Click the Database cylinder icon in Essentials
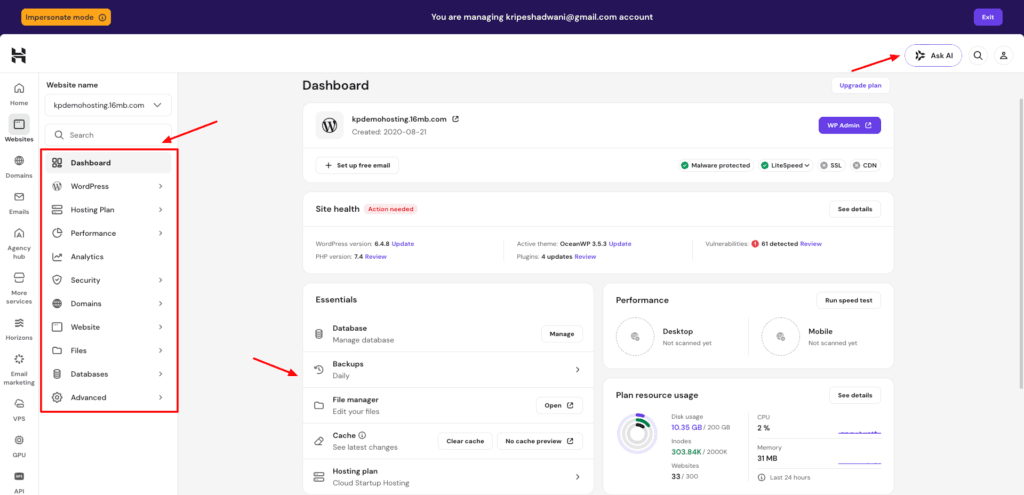The image size is (1024, 495). (x=319, y=334)
